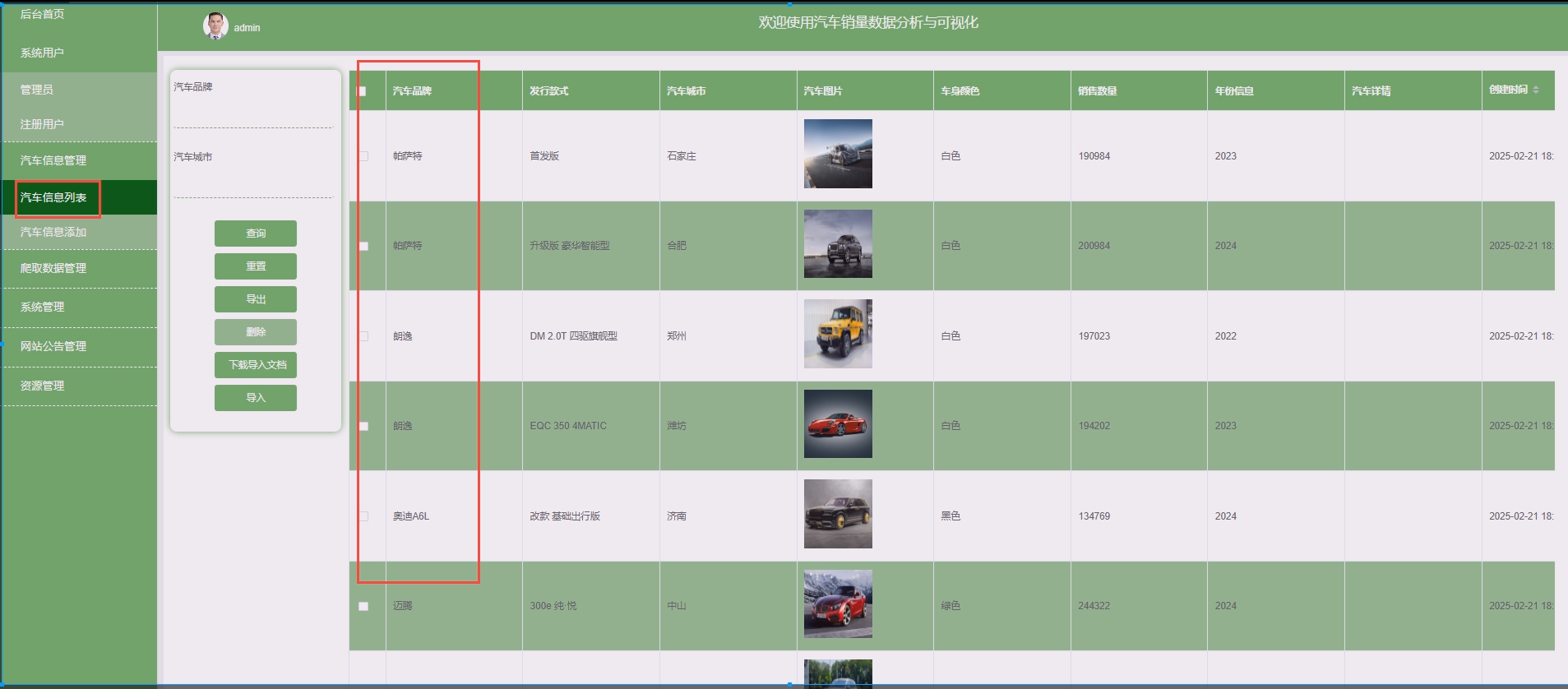Click the sales value 200984

click(x=1094, y=246)
